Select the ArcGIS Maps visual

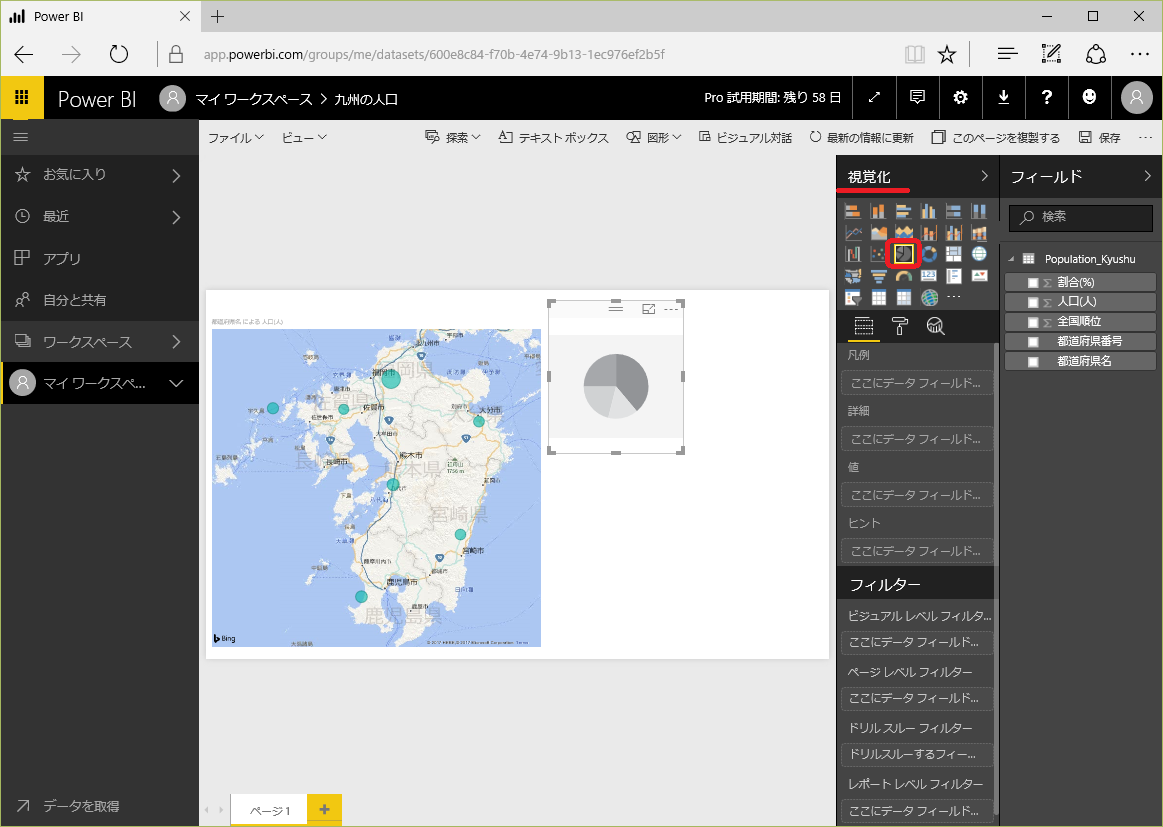[x=929, y=297]
